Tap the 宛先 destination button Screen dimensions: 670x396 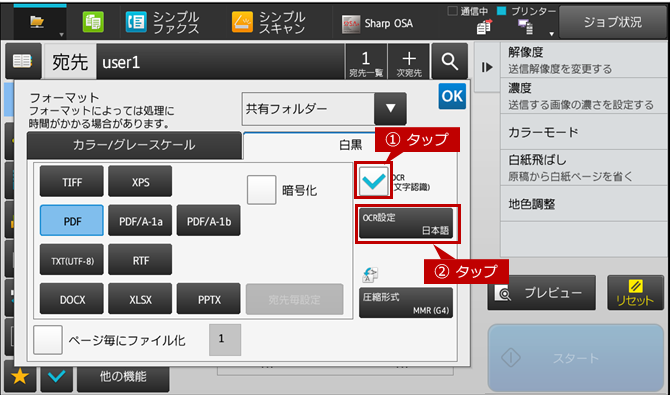coord(70,62)
